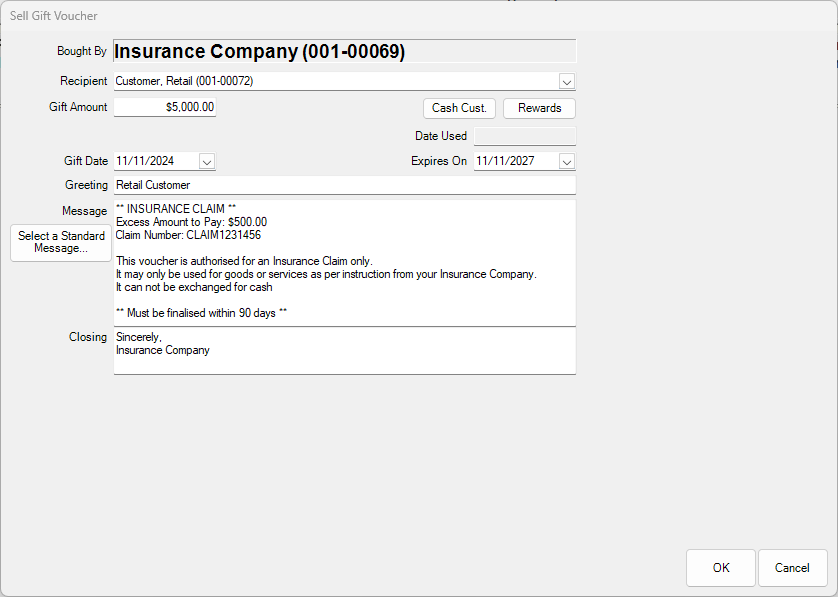Select the claim number CLAIM1231456 line
Viewport: 838px width, 597px height.
point(180,234)
